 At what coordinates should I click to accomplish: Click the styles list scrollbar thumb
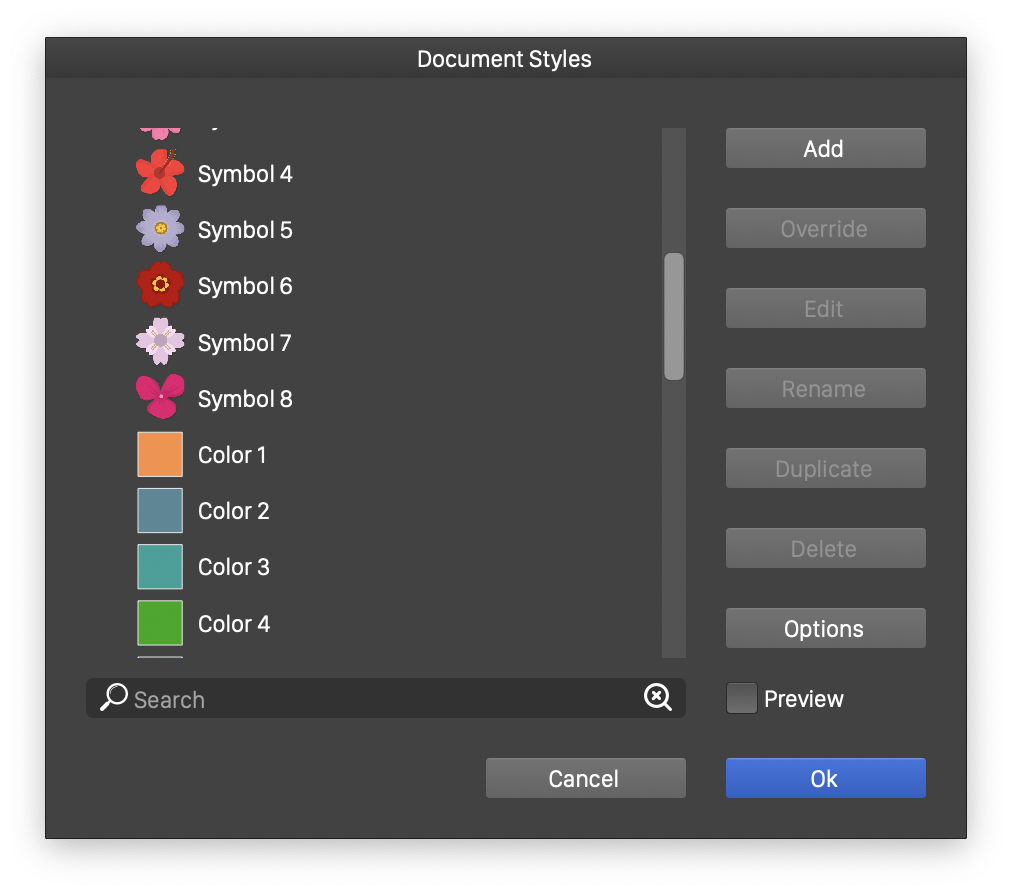674,316
